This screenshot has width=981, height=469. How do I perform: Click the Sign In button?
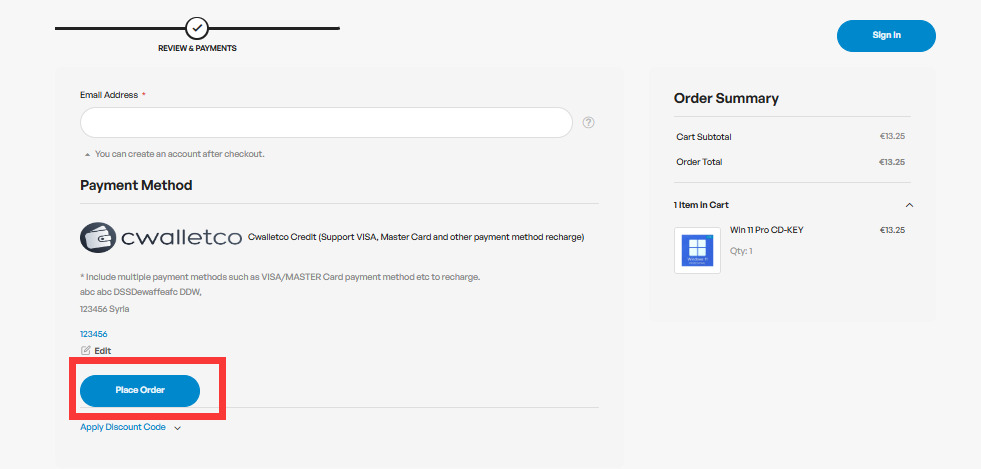[886, 35]
